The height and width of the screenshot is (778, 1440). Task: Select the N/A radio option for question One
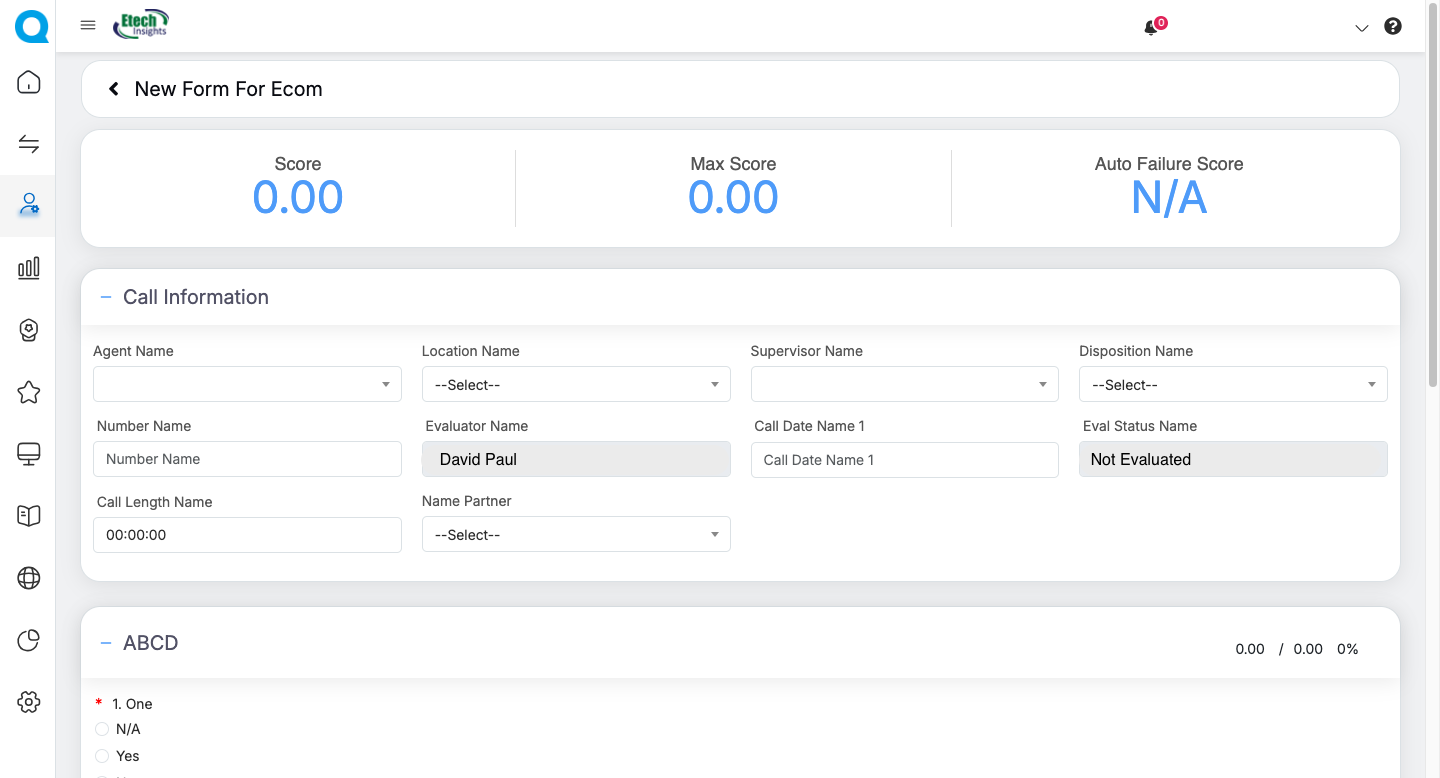tap(102, 729)
